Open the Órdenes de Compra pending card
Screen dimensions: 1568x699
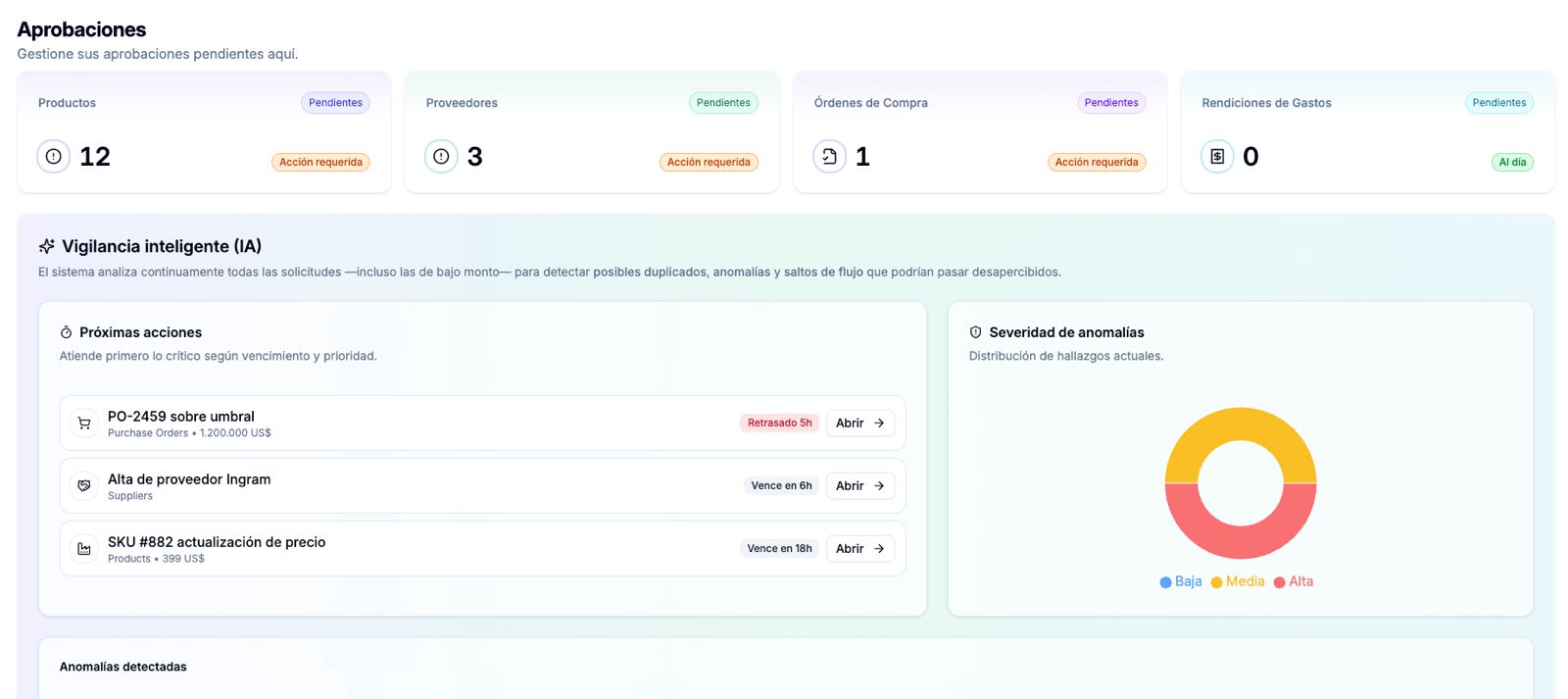click(x=979, y=131)
